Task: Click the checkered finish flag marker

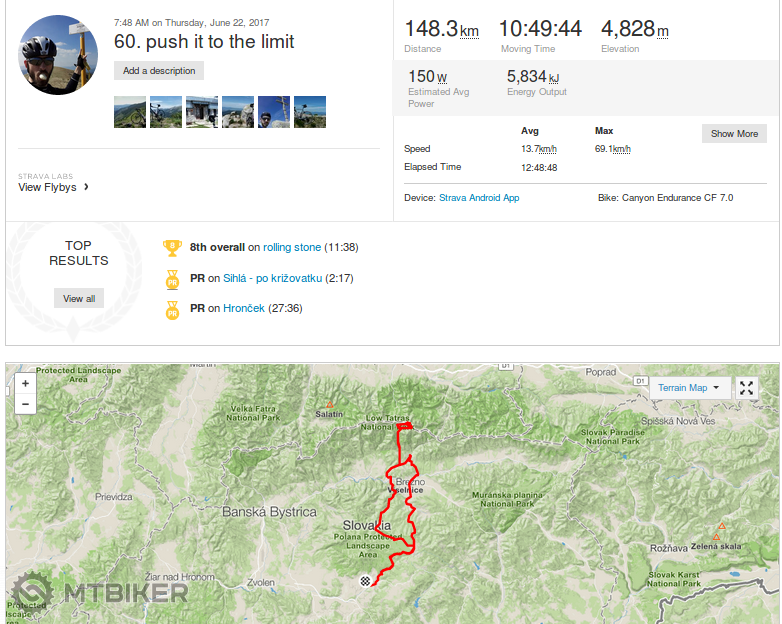Action: click(x=367, y=580)
